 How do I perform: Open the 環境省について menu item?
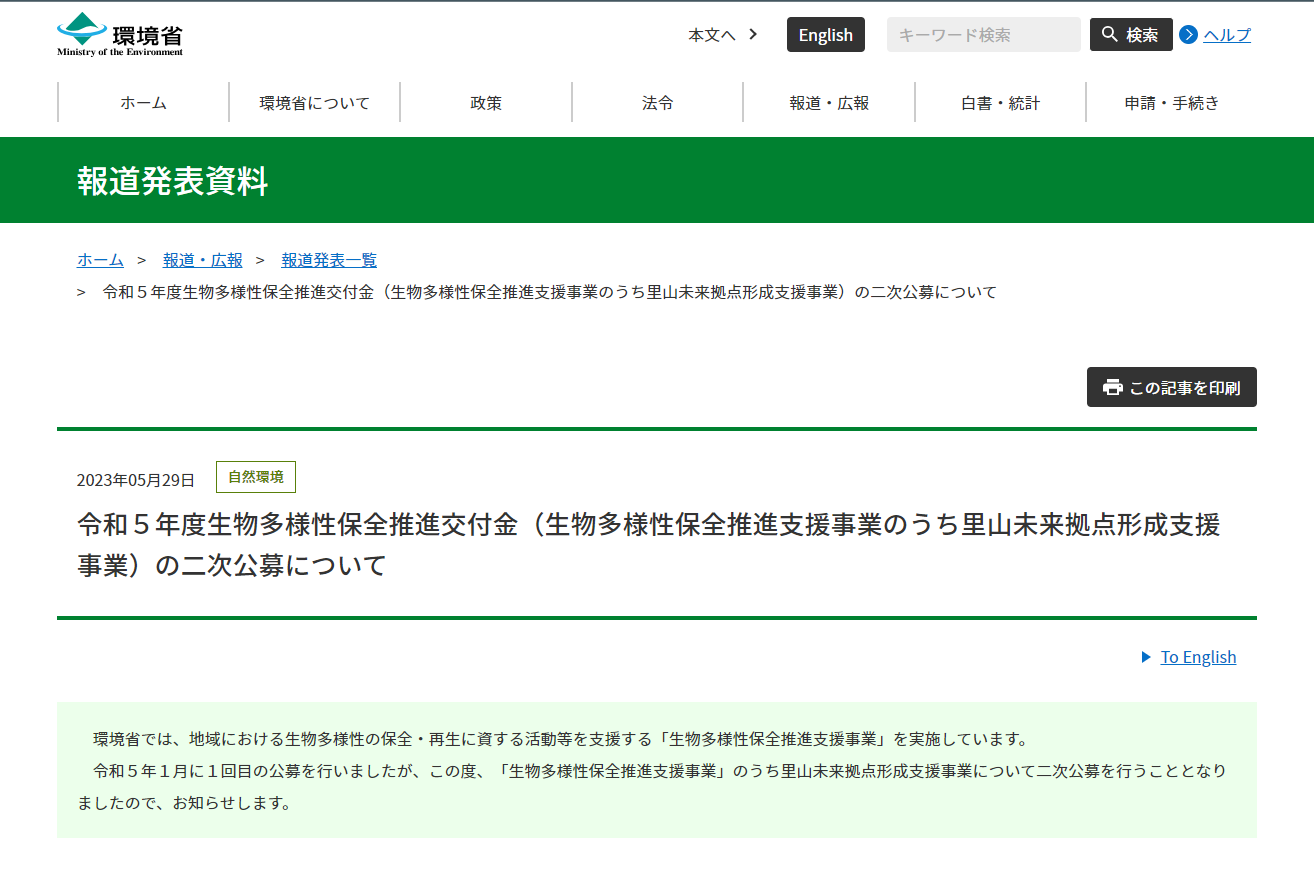pyautogui.click(x=315, y=103)
